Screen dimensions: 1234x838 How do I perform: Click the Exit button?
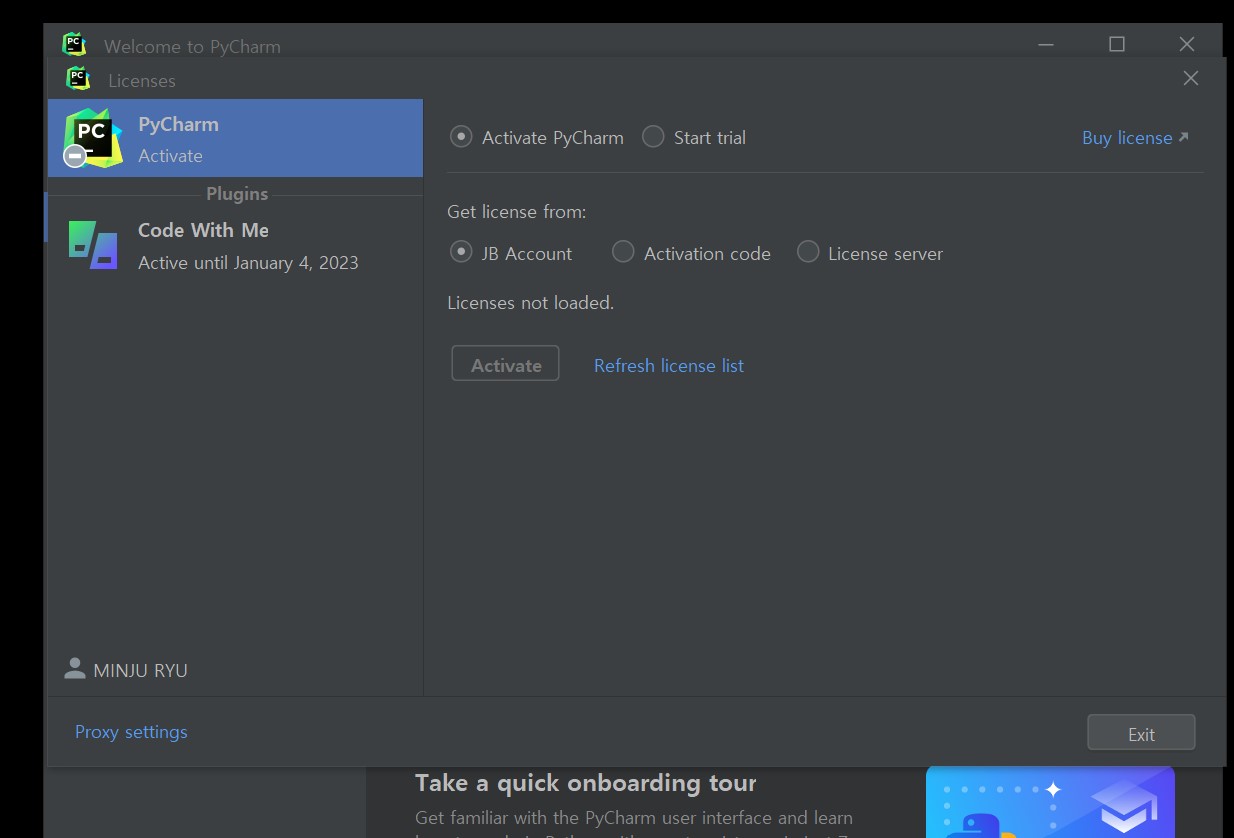(x=1141, y=733)
